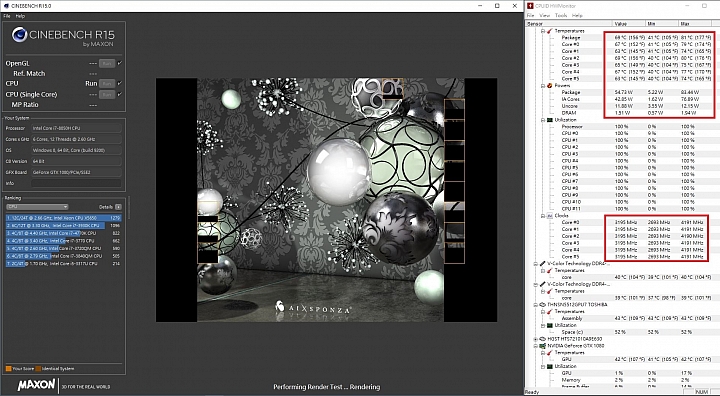Click the Info input field in Your System

(x=76, y=183)
